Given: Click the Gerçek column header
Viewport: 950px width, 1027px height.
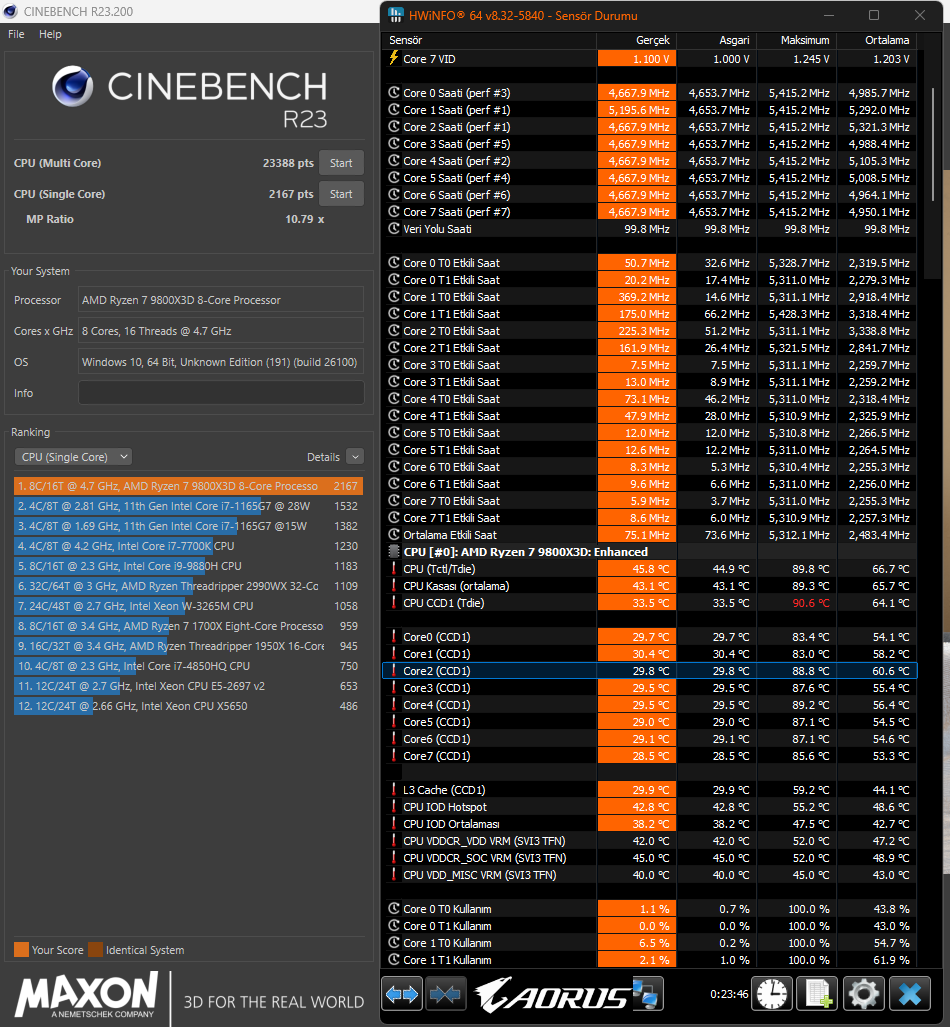Looking at the screenshot, I should coord(637,40).
